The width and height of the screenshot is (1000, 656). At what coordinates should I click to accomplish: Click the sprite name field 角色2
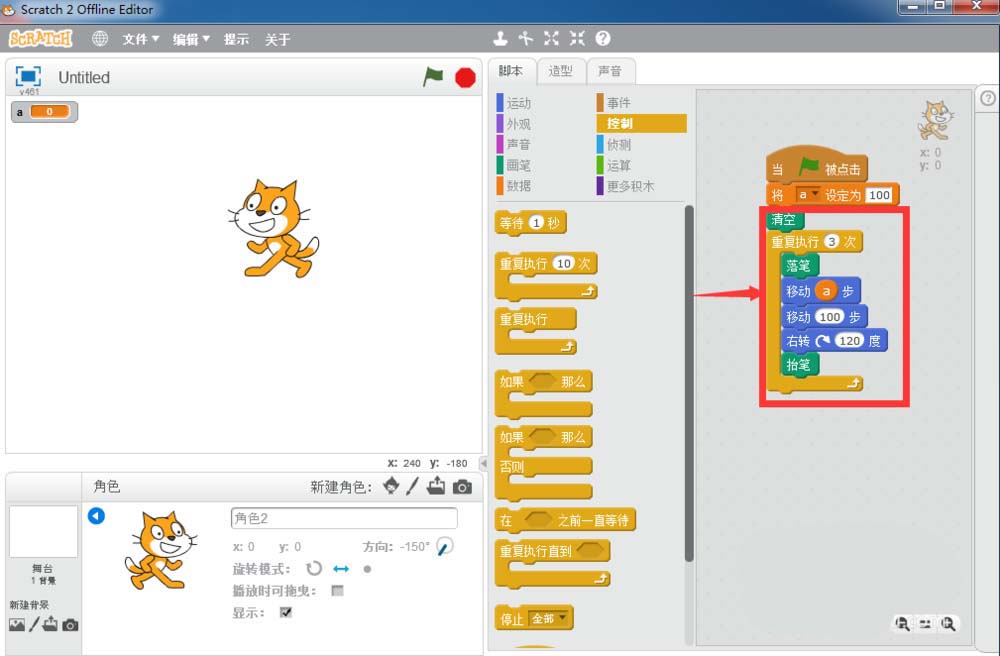click(x=344, y=518)
